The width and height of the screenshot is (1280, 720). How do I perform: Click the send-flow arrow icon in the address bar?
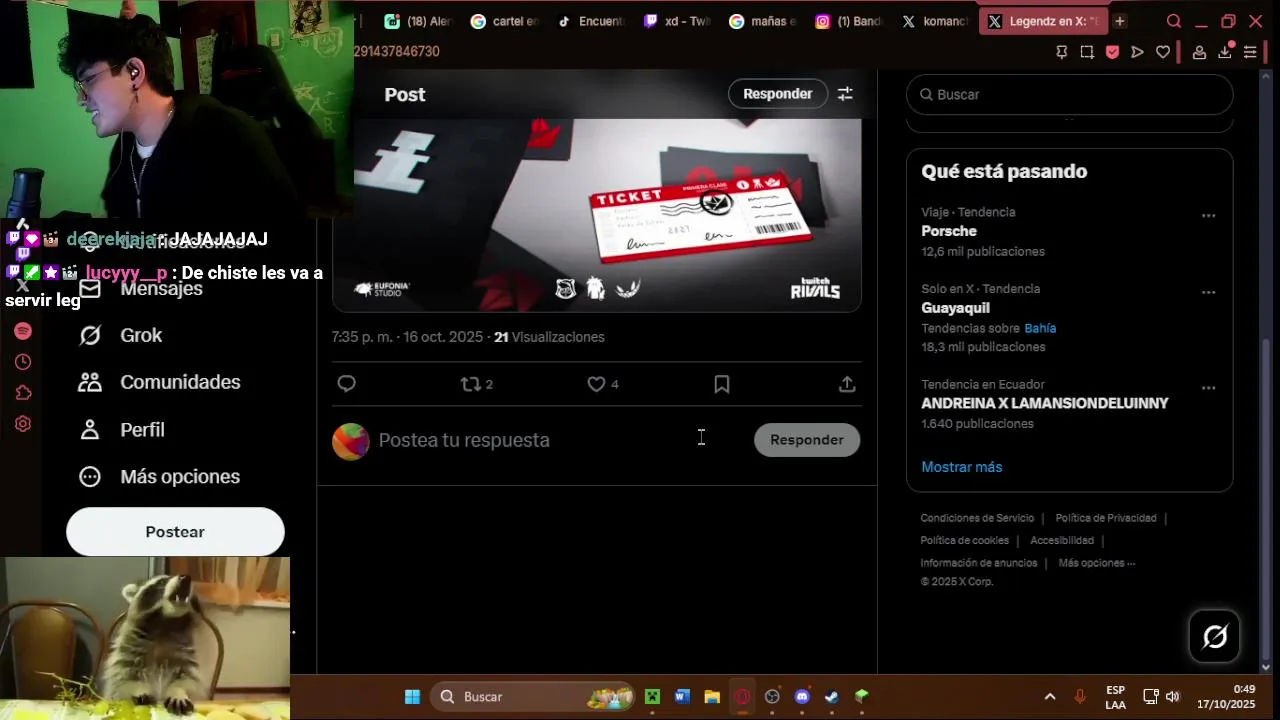tap(1137, 52)
